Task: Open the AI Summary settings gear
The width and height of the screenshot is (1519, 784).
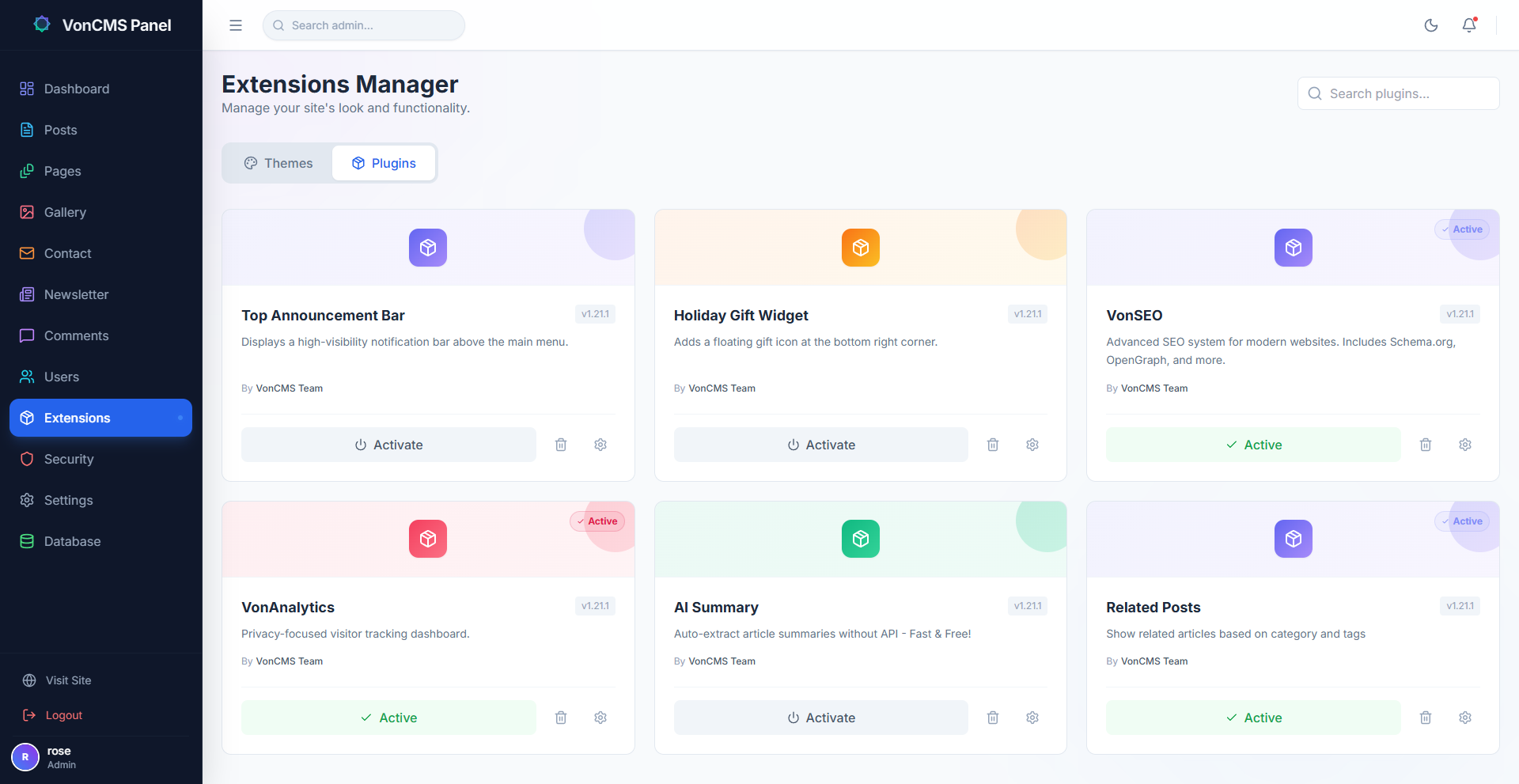Action: [x=1032, y=717]
